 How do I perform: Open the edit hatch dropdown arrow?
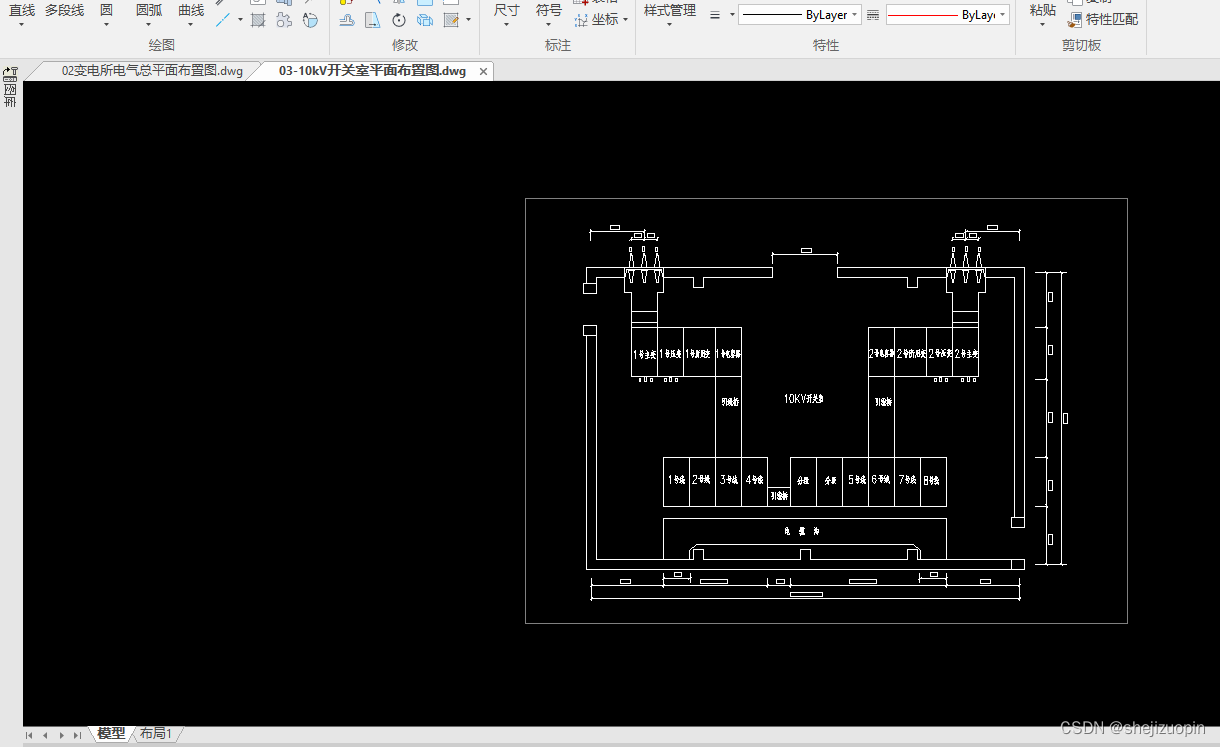pyautogui.click(x=468, y=19)
